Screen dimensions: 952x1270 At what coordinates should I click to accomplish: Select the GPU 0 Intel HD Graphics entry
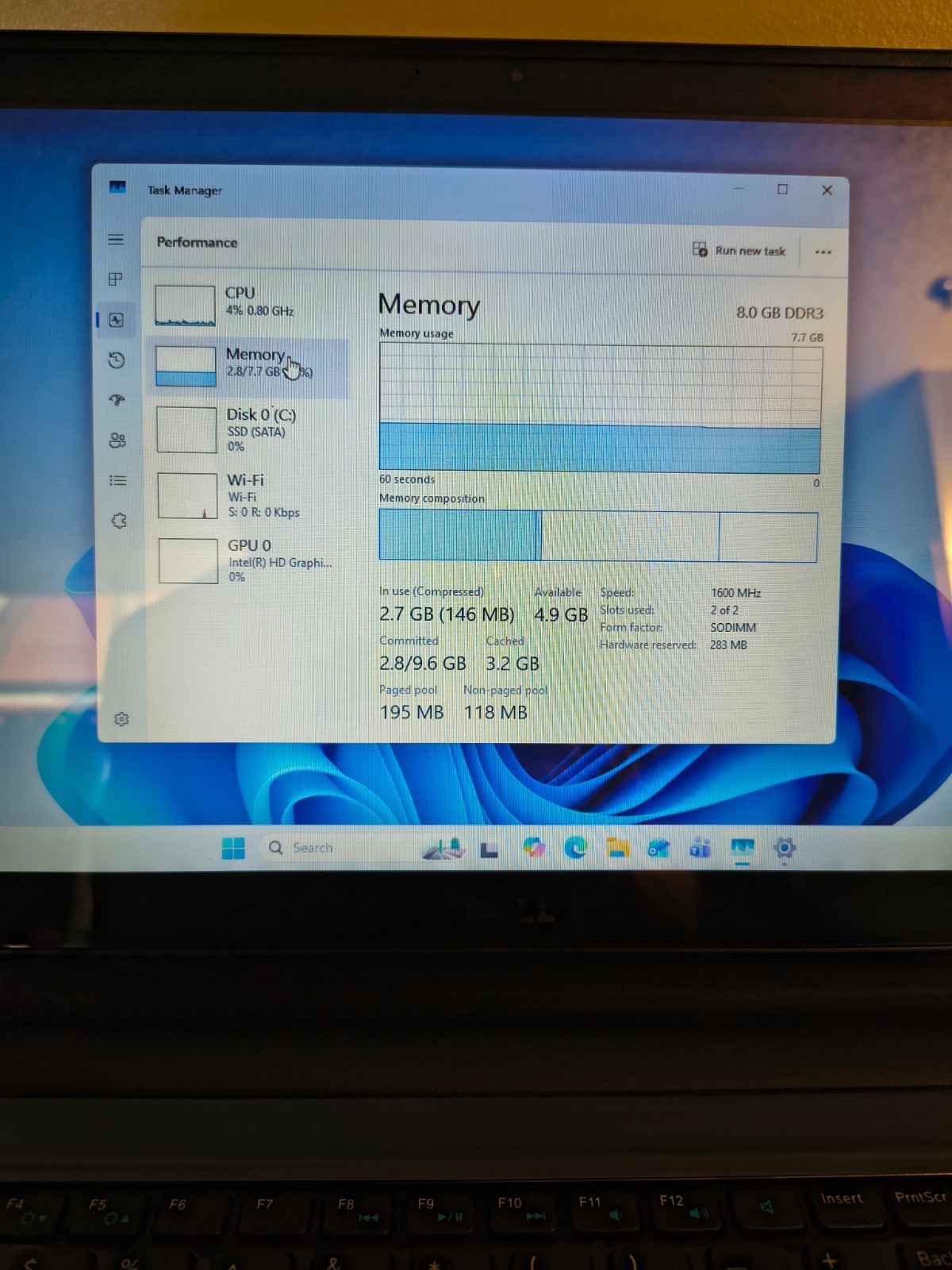(251, 560)
